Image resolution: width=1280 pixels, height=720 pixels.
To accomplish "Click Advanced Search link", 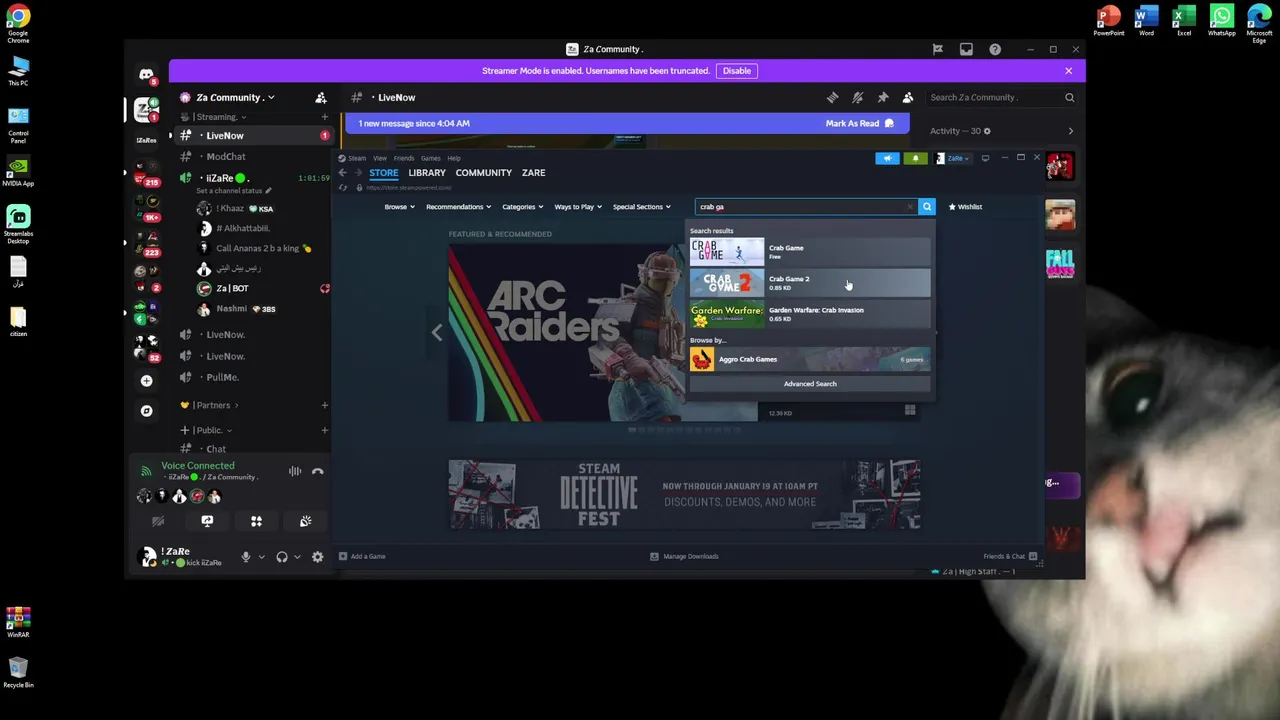I will (810, 384).
